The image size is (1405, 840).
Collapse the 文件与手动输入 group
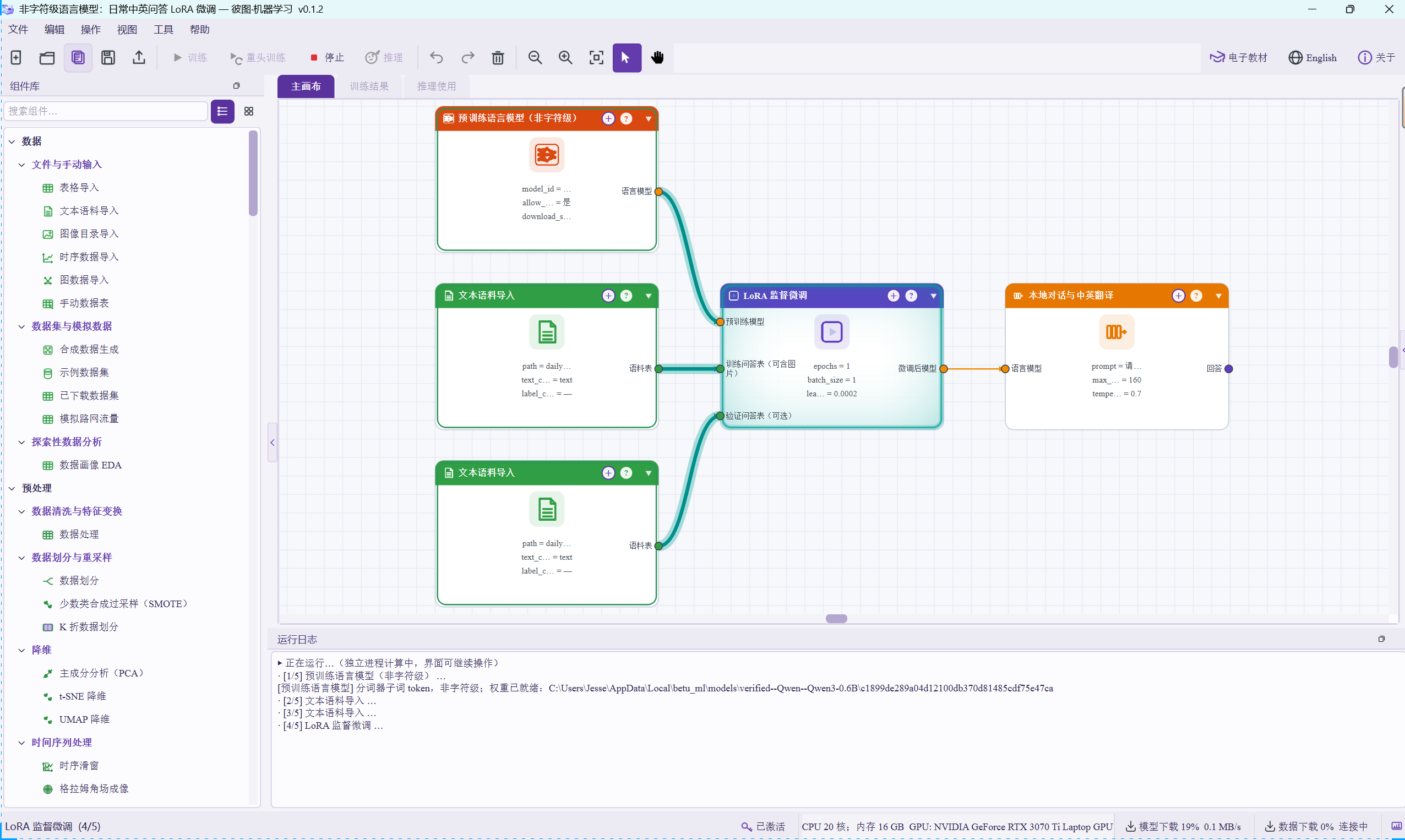[x=21, y=165]
